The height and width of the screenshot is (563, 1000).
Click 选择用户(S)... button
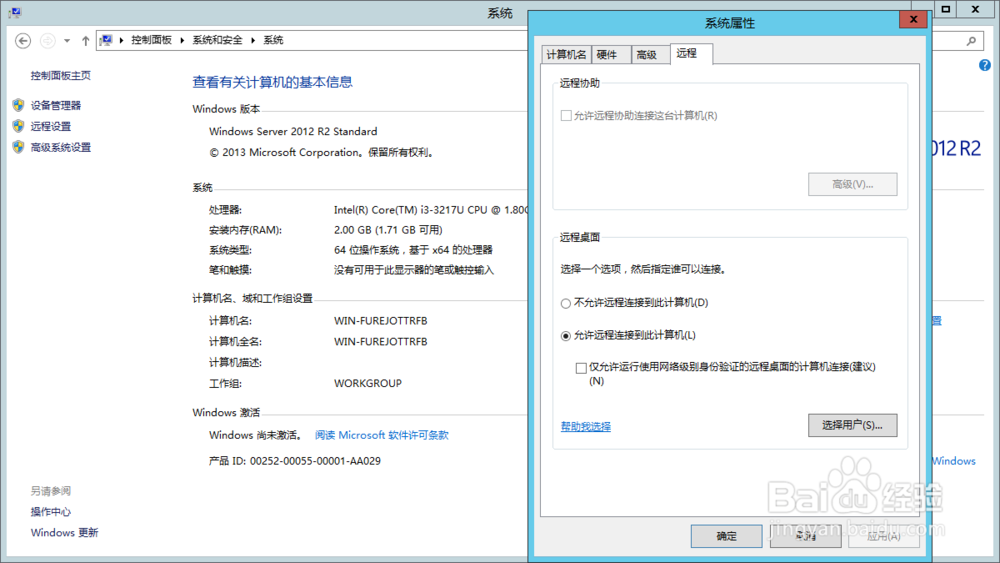tap(853, 425)
